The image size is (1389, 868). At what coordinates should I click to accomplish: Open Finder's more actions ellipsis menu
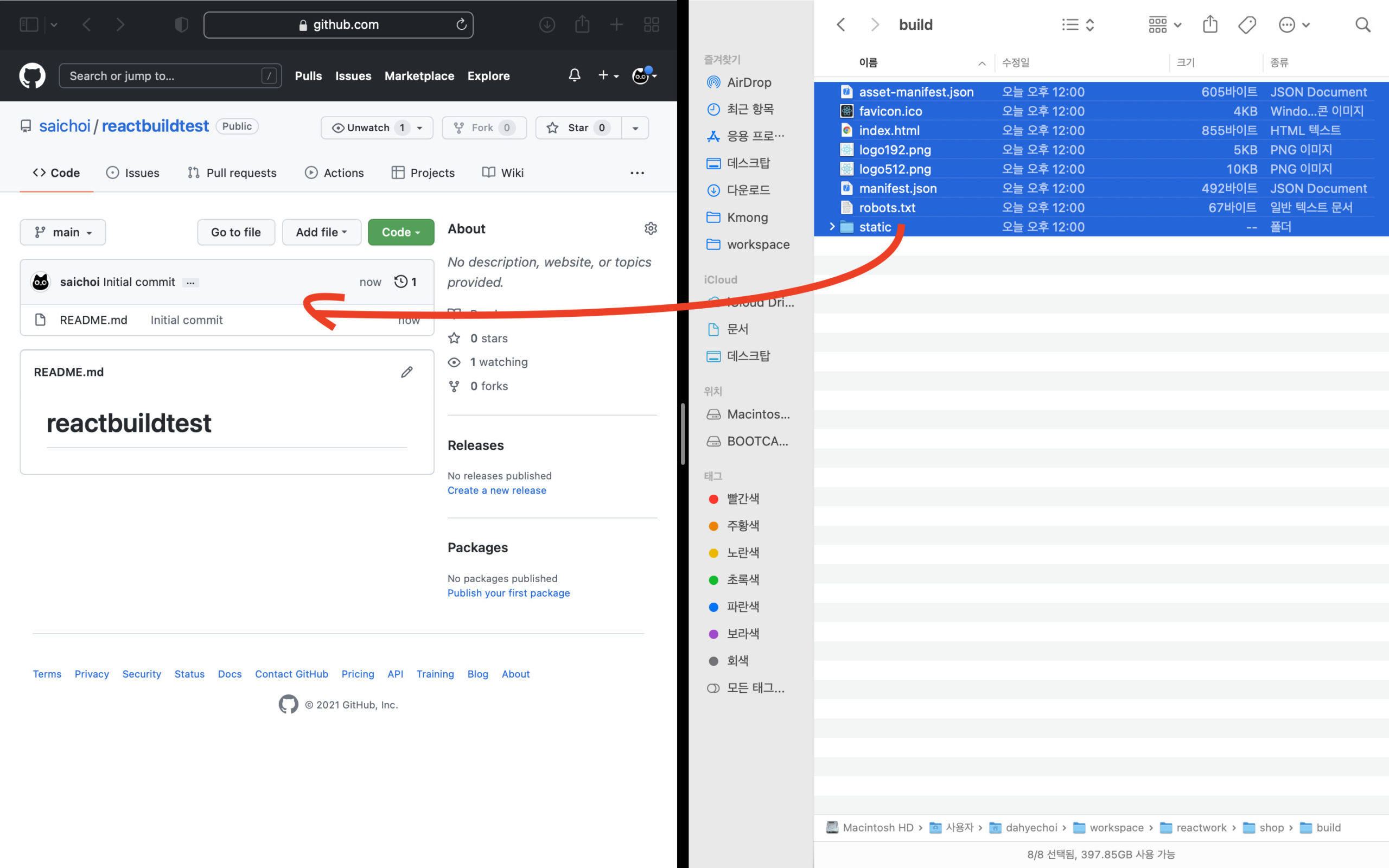pos(1293,25)
